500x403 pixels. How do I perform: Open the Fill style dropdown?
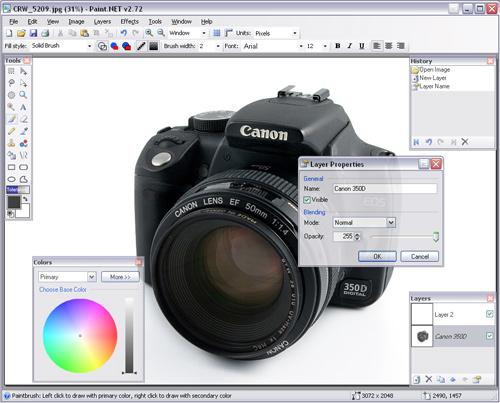click(x=89, y=46)
